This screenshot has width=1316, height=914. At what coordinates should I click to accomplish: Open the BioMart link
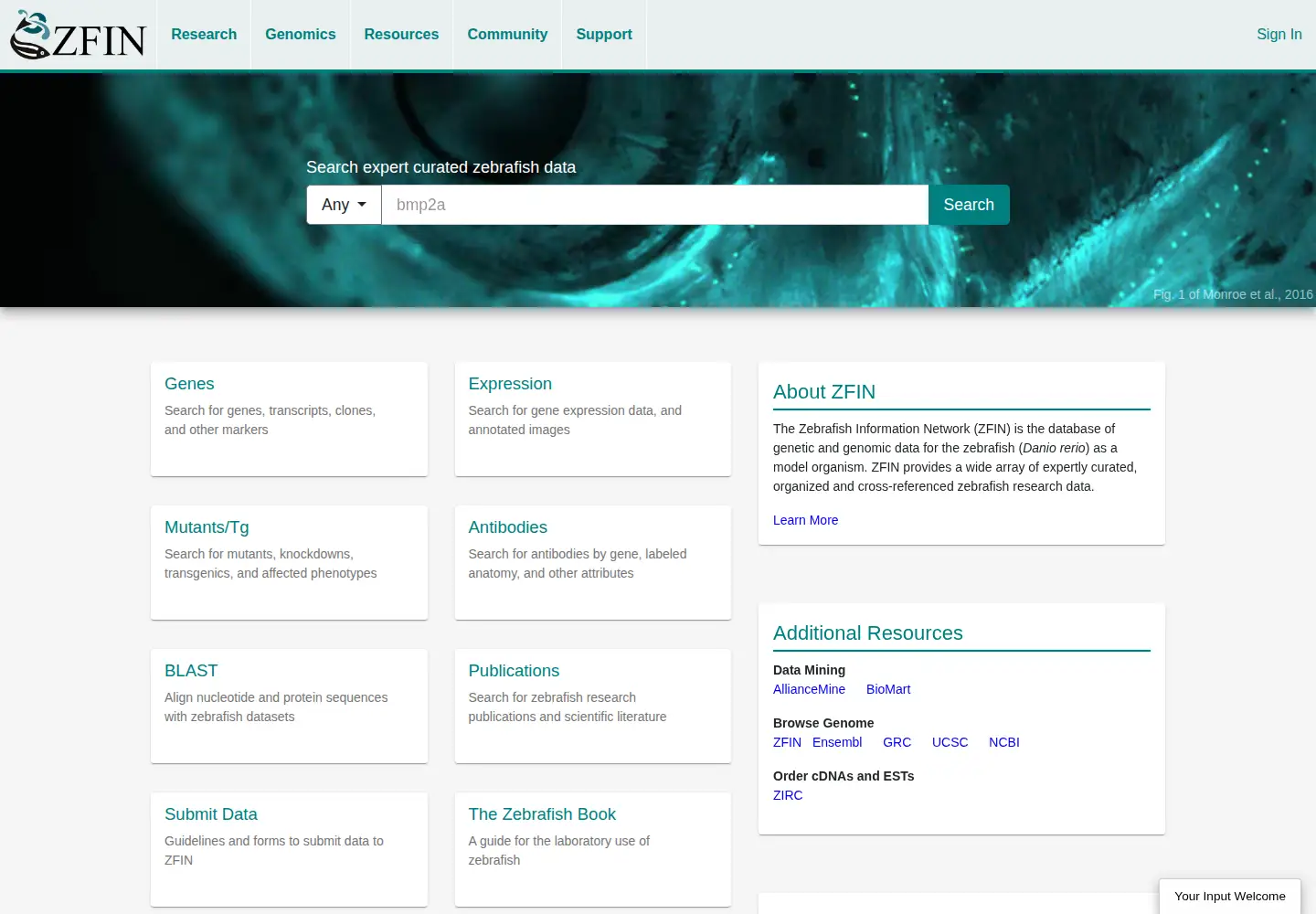888,689
